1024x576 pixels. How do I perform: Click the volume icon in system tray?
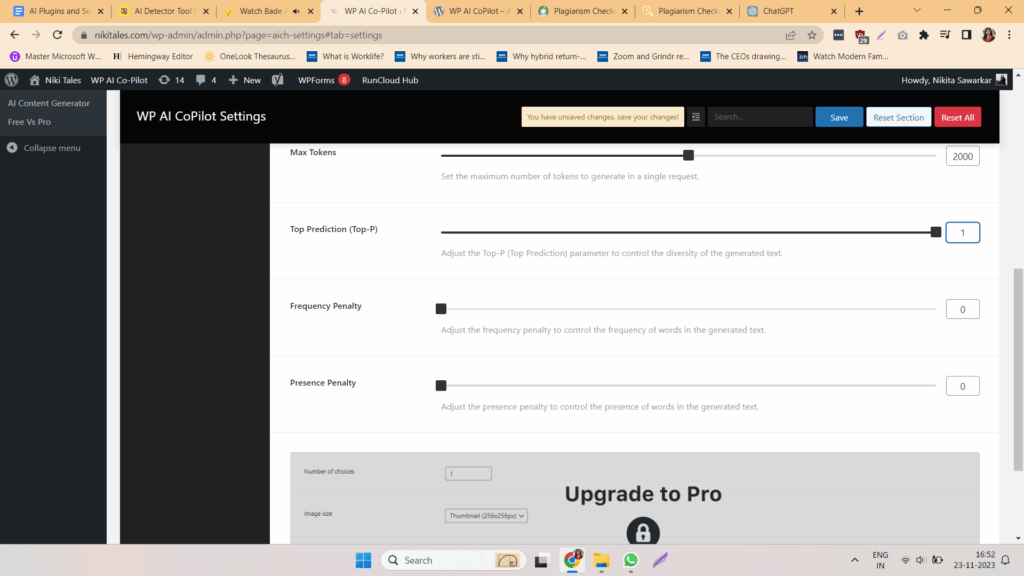[920, 560]
